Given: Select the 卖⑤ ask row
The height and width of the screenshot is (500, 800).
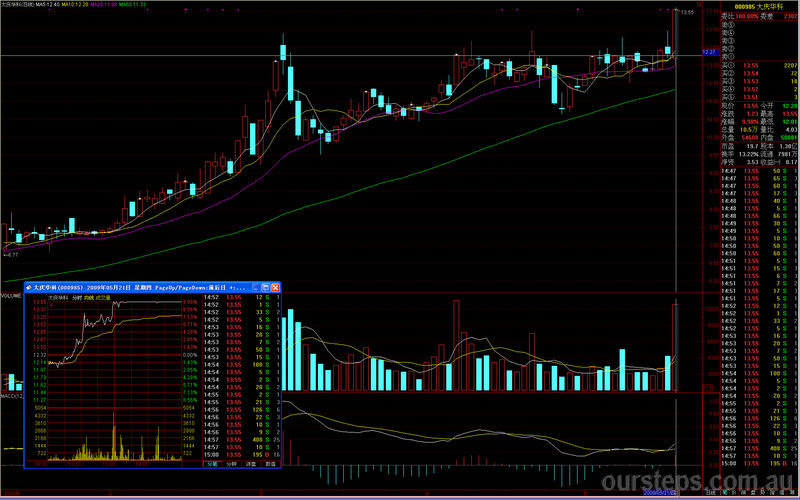Looking at the screenshot, I should (x=759, y=24).
